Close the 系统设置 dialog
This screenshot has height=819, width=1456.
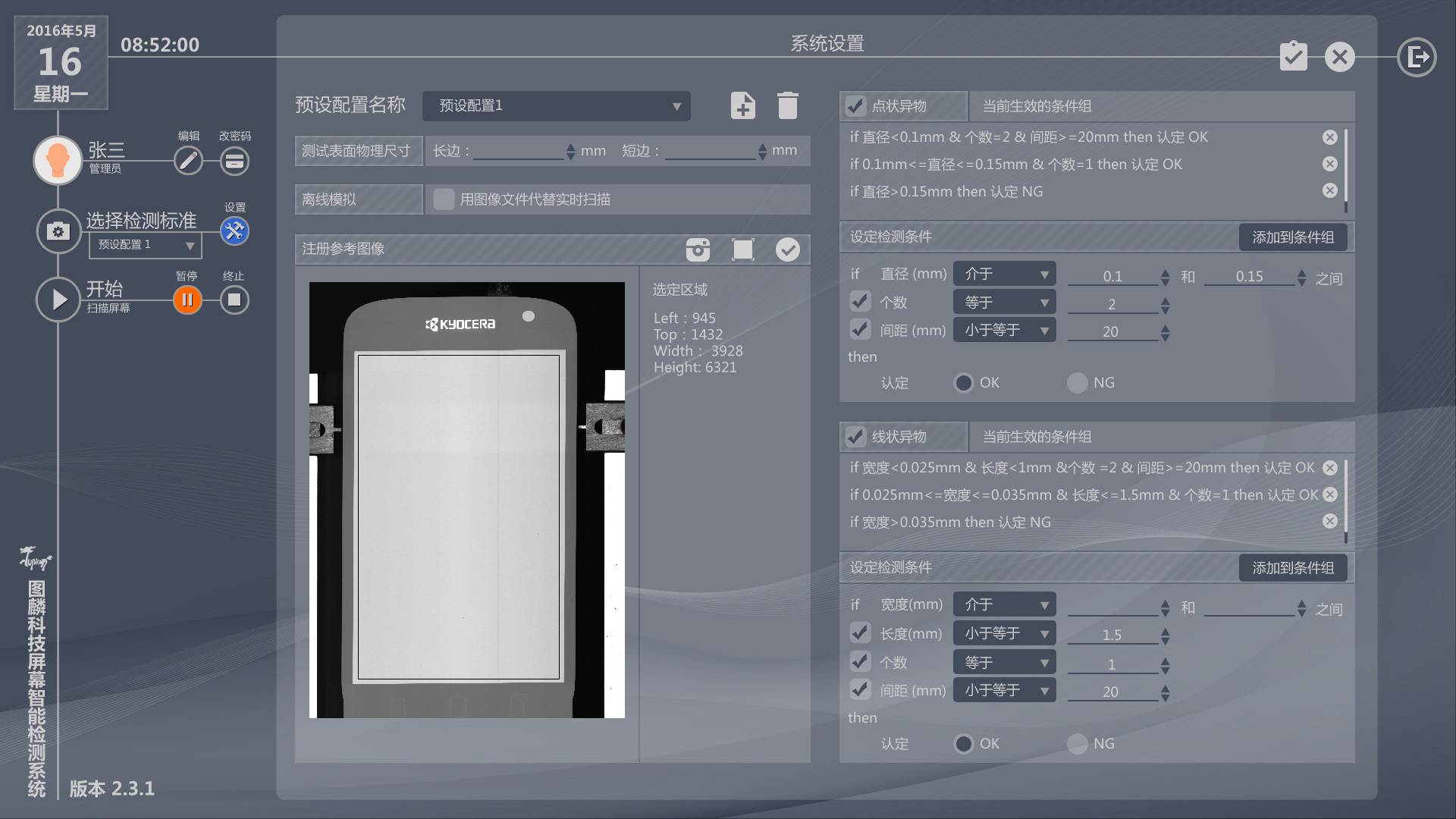coord(1340,57)
